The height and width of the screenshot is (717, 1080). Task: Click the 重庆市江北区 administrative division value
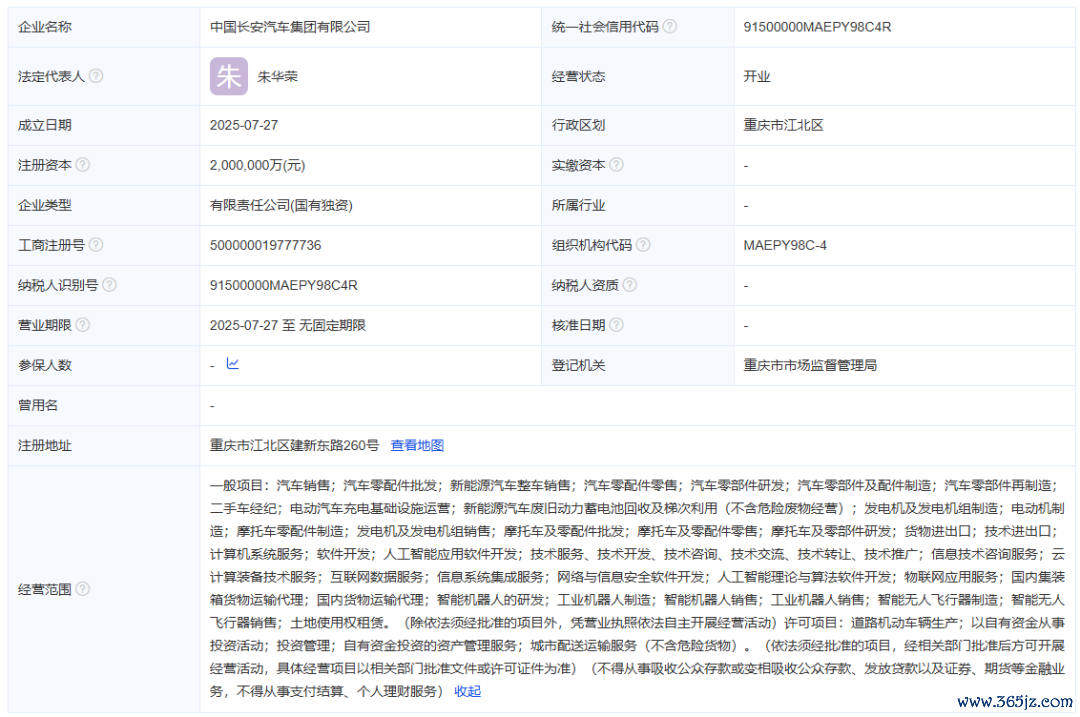tap(783, 125)
